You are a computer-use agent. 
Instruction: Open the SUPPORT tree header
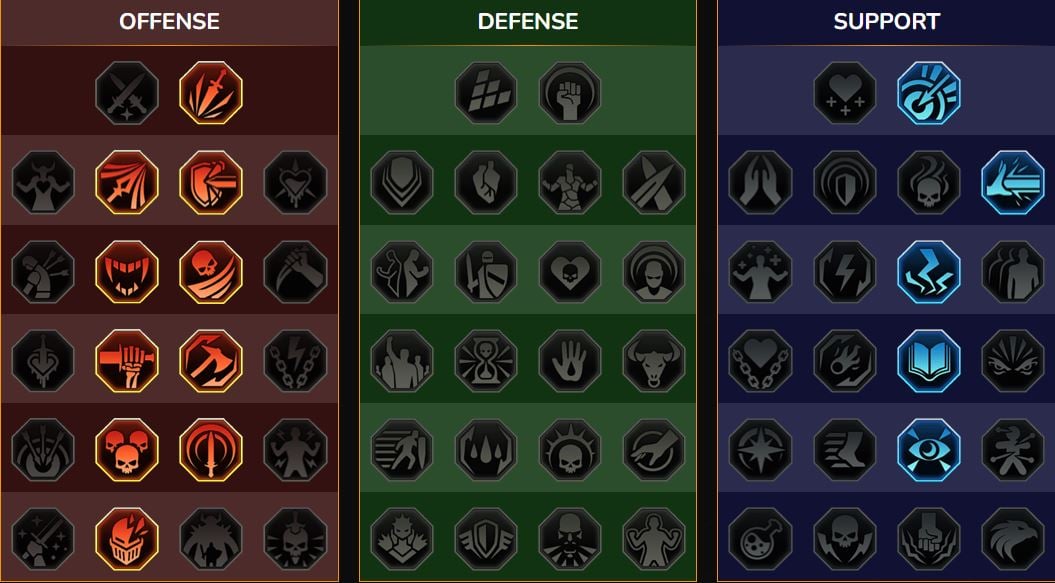887,22
